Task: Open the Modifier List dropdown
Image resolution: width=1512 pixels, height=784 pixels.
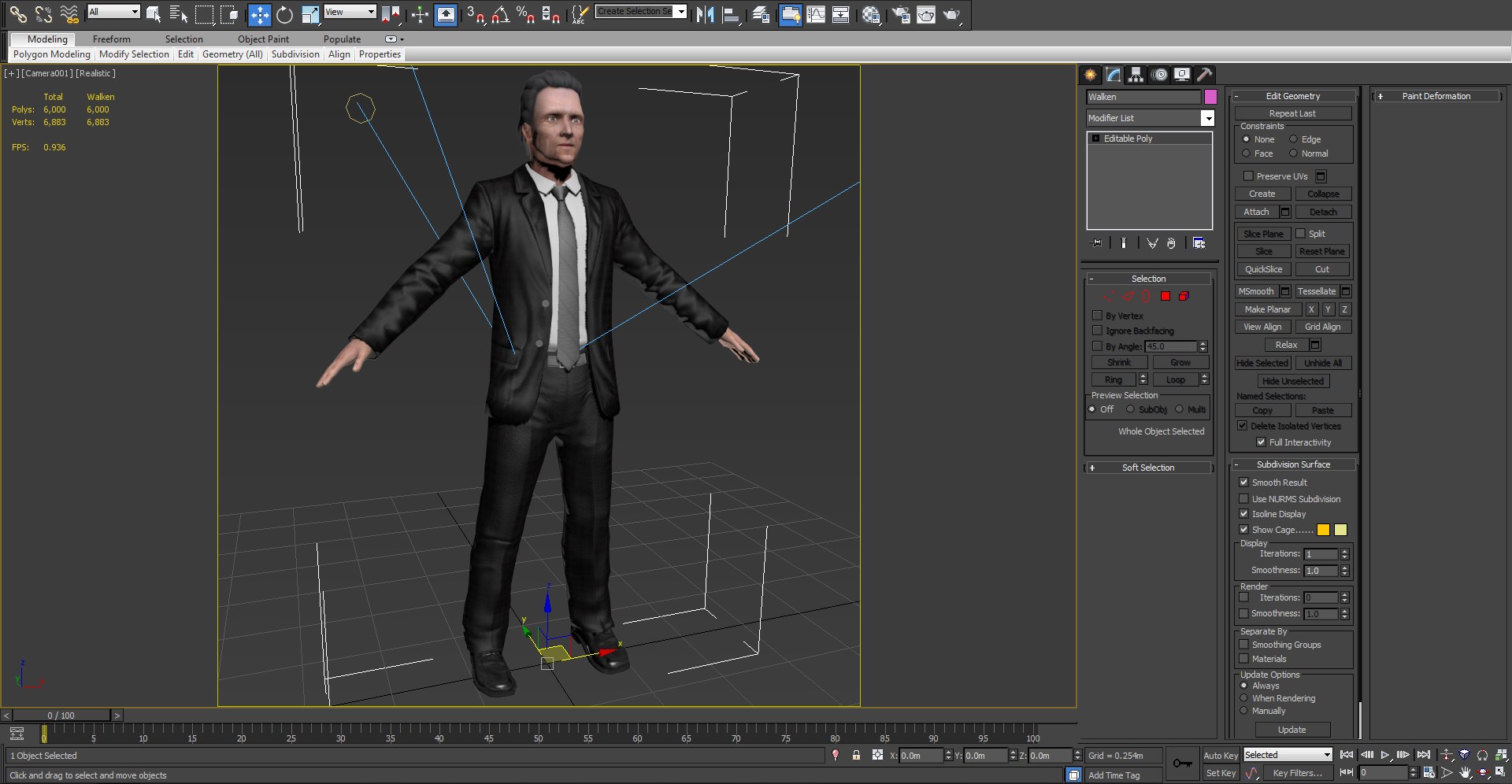Action: pos(1207,118)
